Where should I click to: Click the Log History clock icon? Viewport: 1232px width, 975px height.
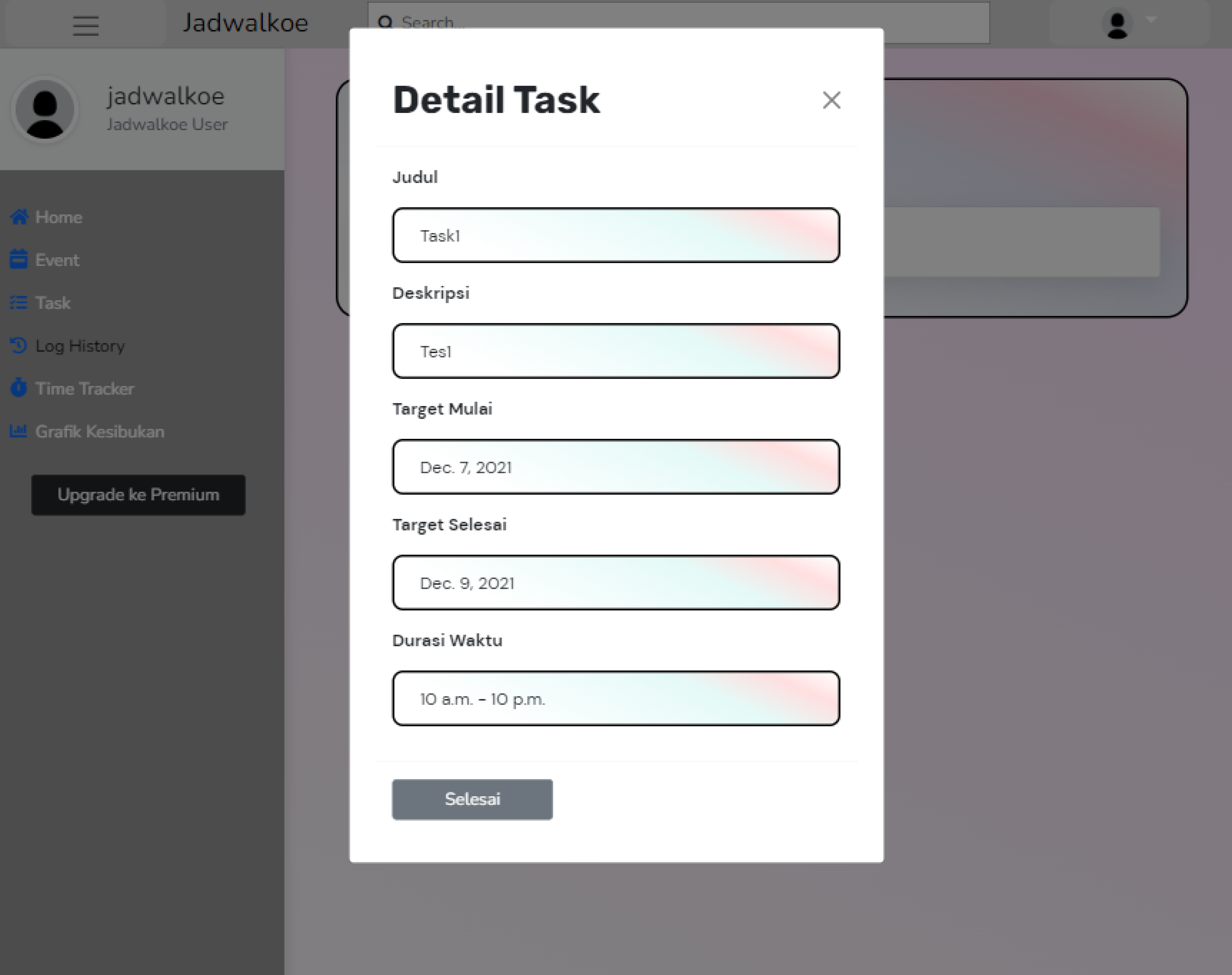coord(18,345)
